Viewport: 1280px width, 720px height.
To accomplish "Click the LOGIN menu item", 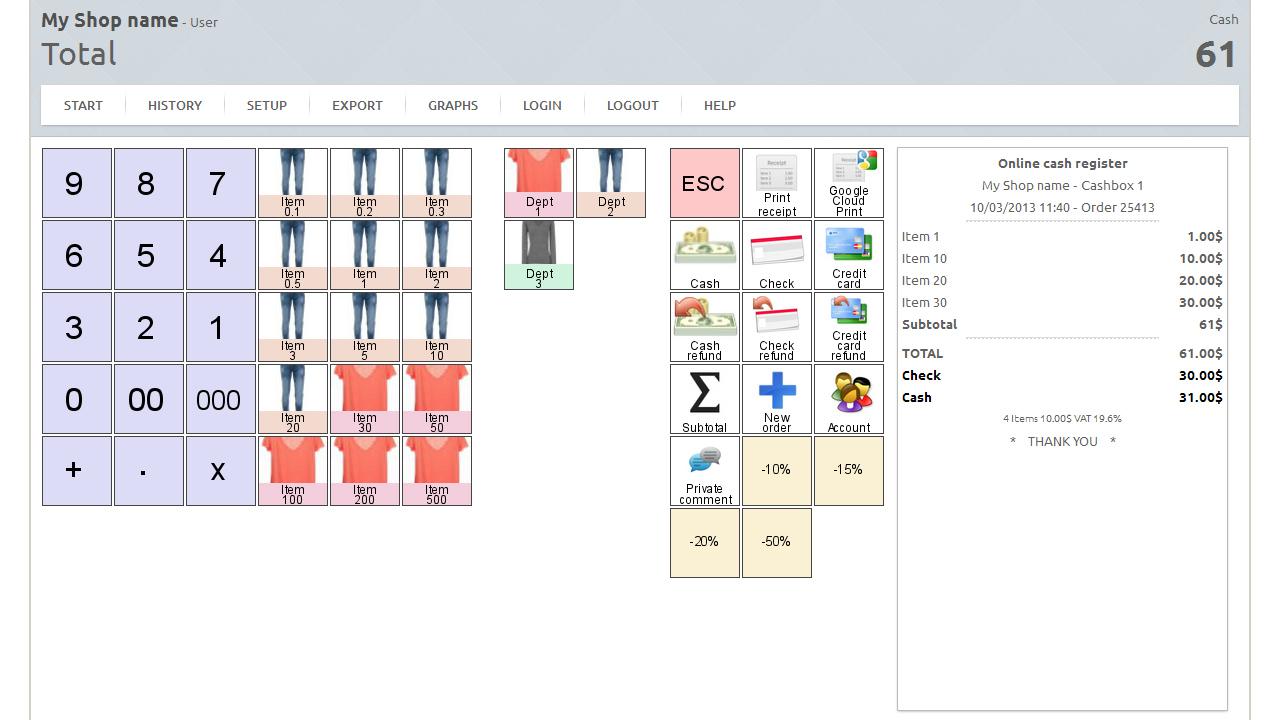I will (542, 105).
